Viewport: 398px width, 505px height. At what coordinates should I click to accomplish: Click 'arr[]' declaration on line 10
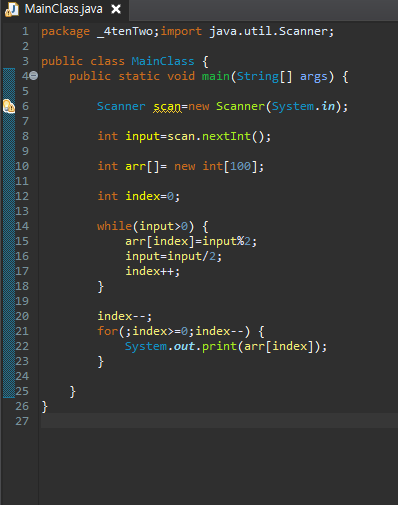point(142,166)
